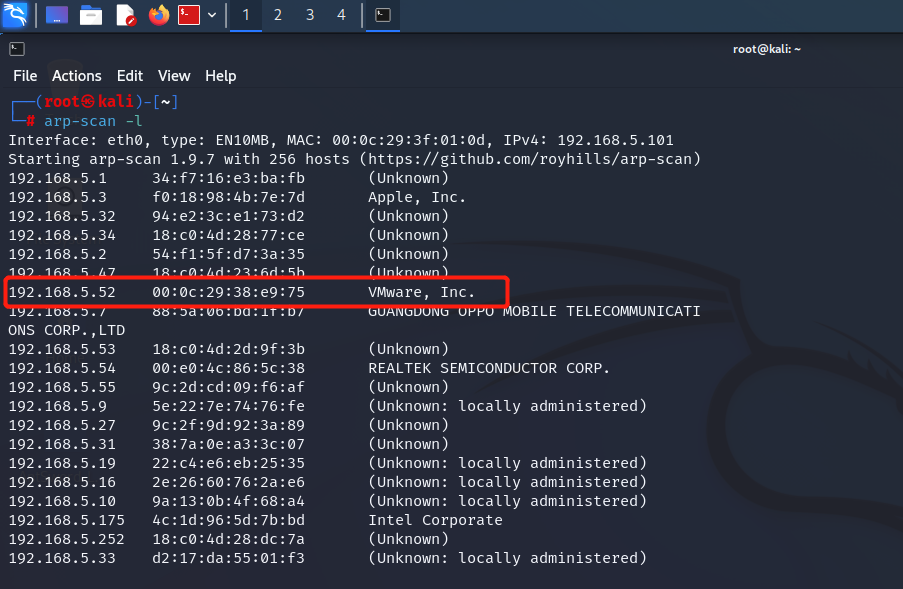Image resolution: width=903 pixels, height=589 pixels.
Task: Select IP 192.168.5.27
Action: click(62, 425)
